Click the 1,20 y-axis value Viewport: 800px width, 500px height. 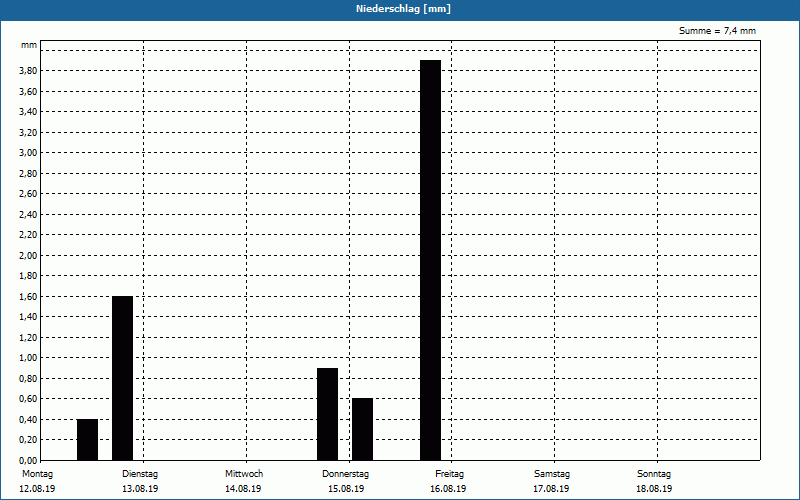click(x=28, y=338)
